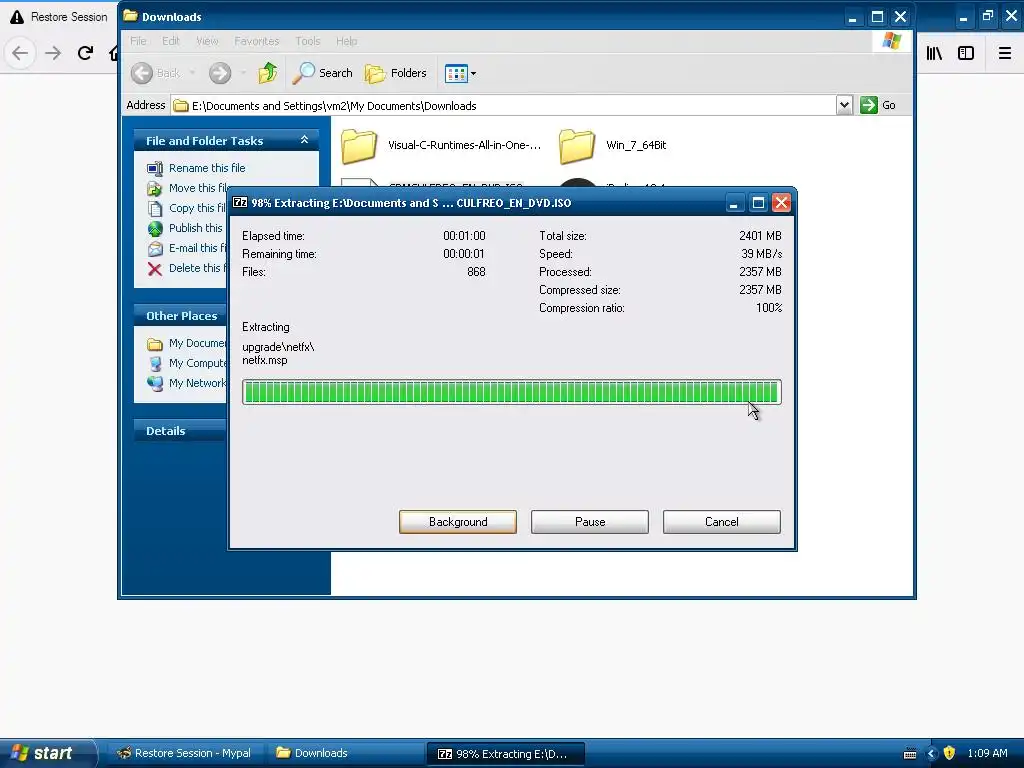Click the security shield tray icon
This screenshot has width=1024, height=768.
pos(950,753)
